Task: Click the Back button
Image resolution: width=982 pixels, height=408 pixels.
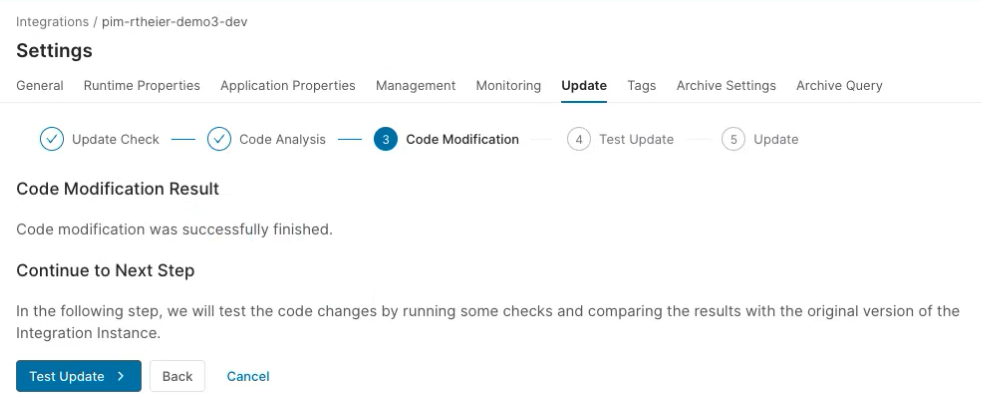Action: (x=177, y=376)
